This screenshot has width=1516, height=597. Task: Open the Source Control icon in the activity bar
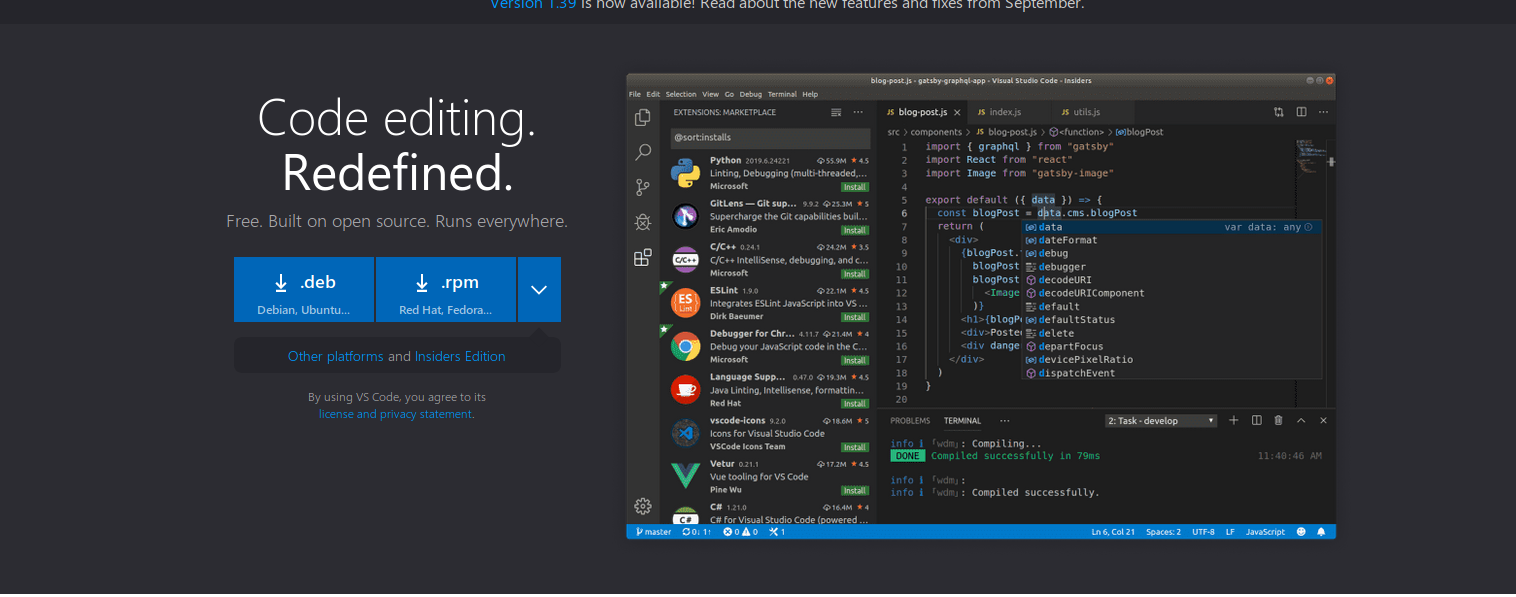(x=643, y=187)
